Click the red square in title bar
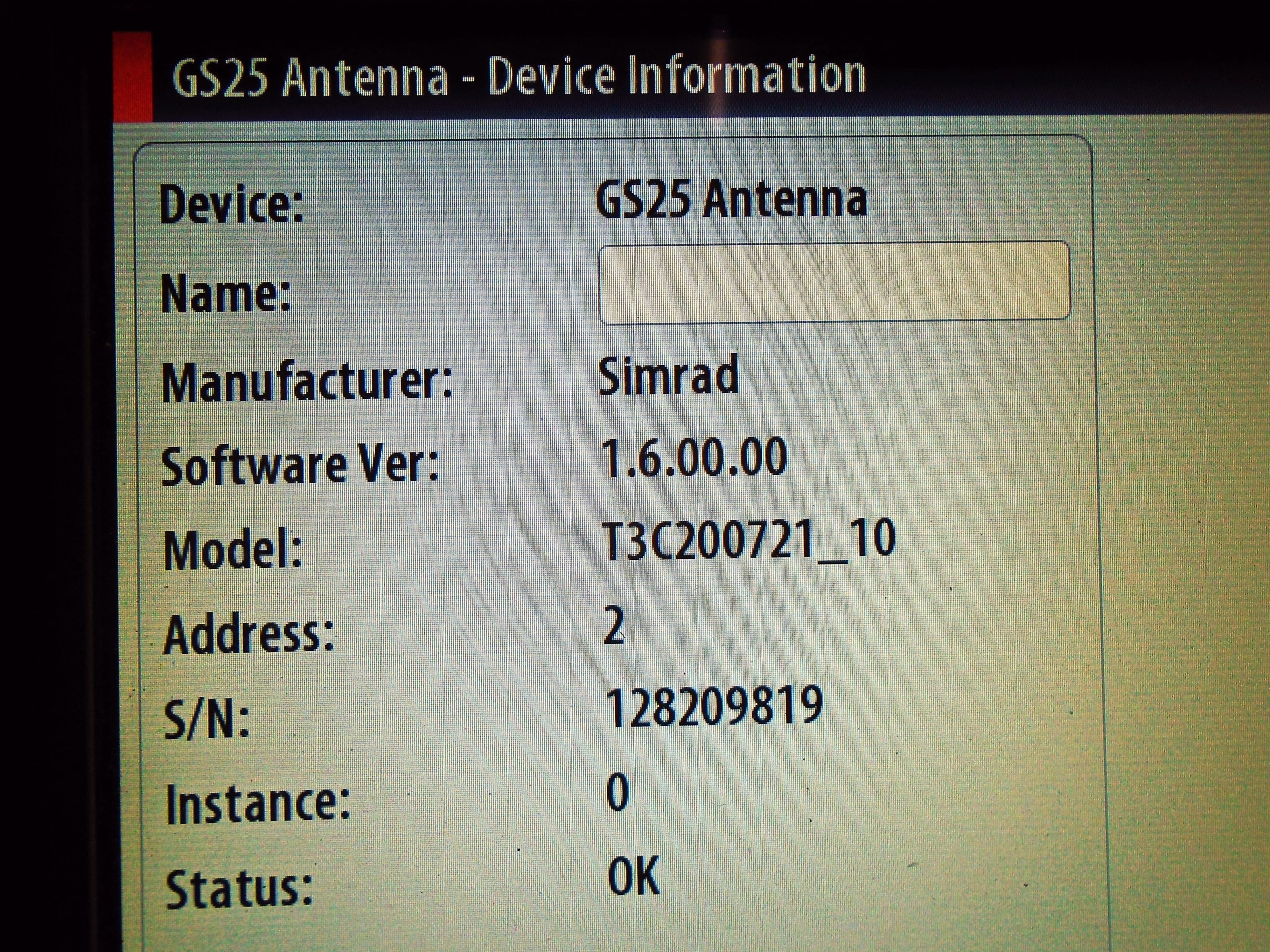Viewport: 1270px width, 952px height. coord(133,76)
